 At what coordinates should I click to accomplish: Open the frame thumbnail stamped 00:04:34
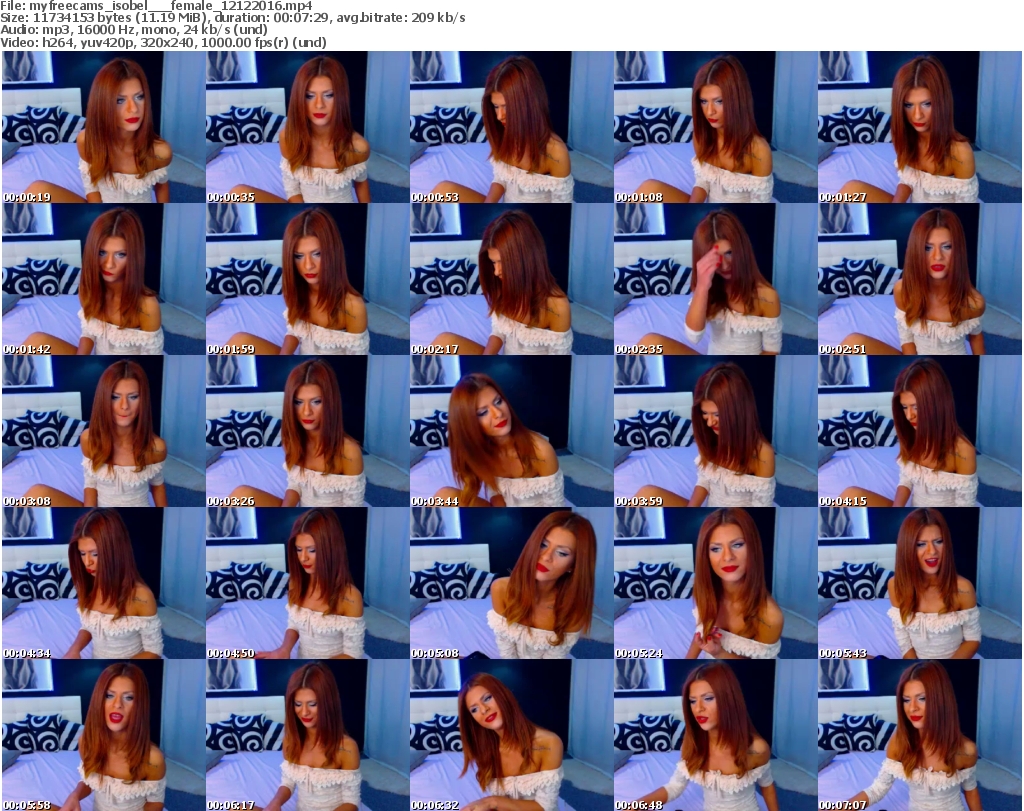click(x=103, y=583)
